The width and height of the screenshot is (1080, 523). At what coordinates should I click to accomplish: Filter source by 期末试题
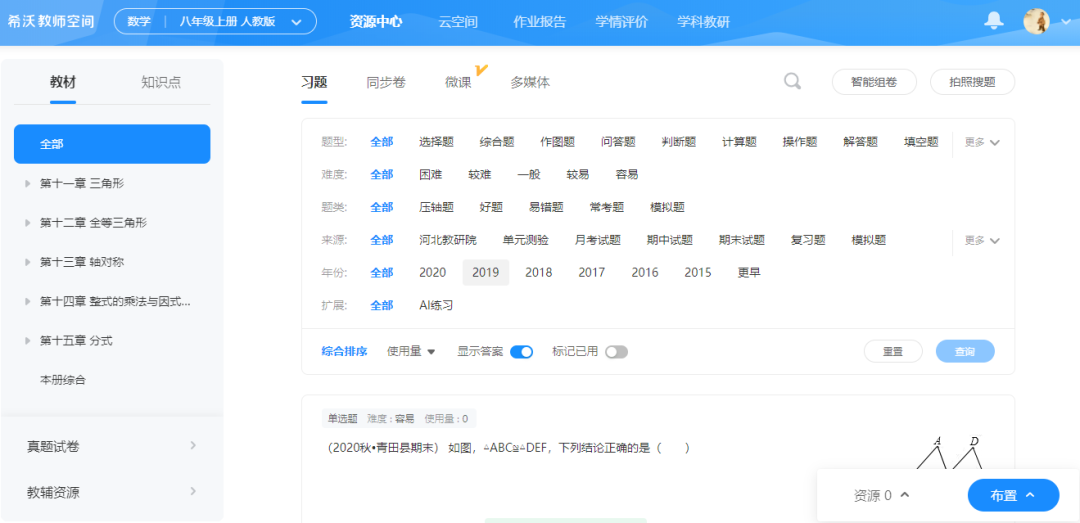742,240
